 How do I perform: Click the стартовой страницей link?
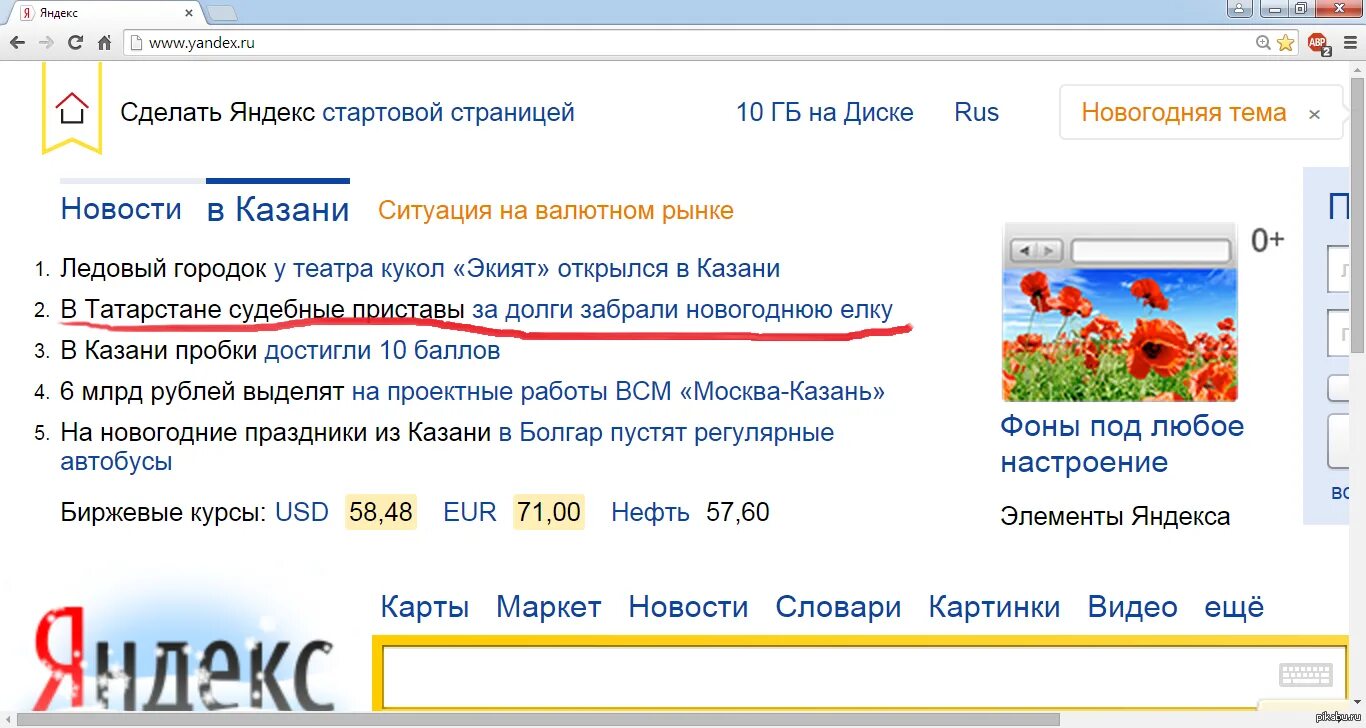coord(448,112)
